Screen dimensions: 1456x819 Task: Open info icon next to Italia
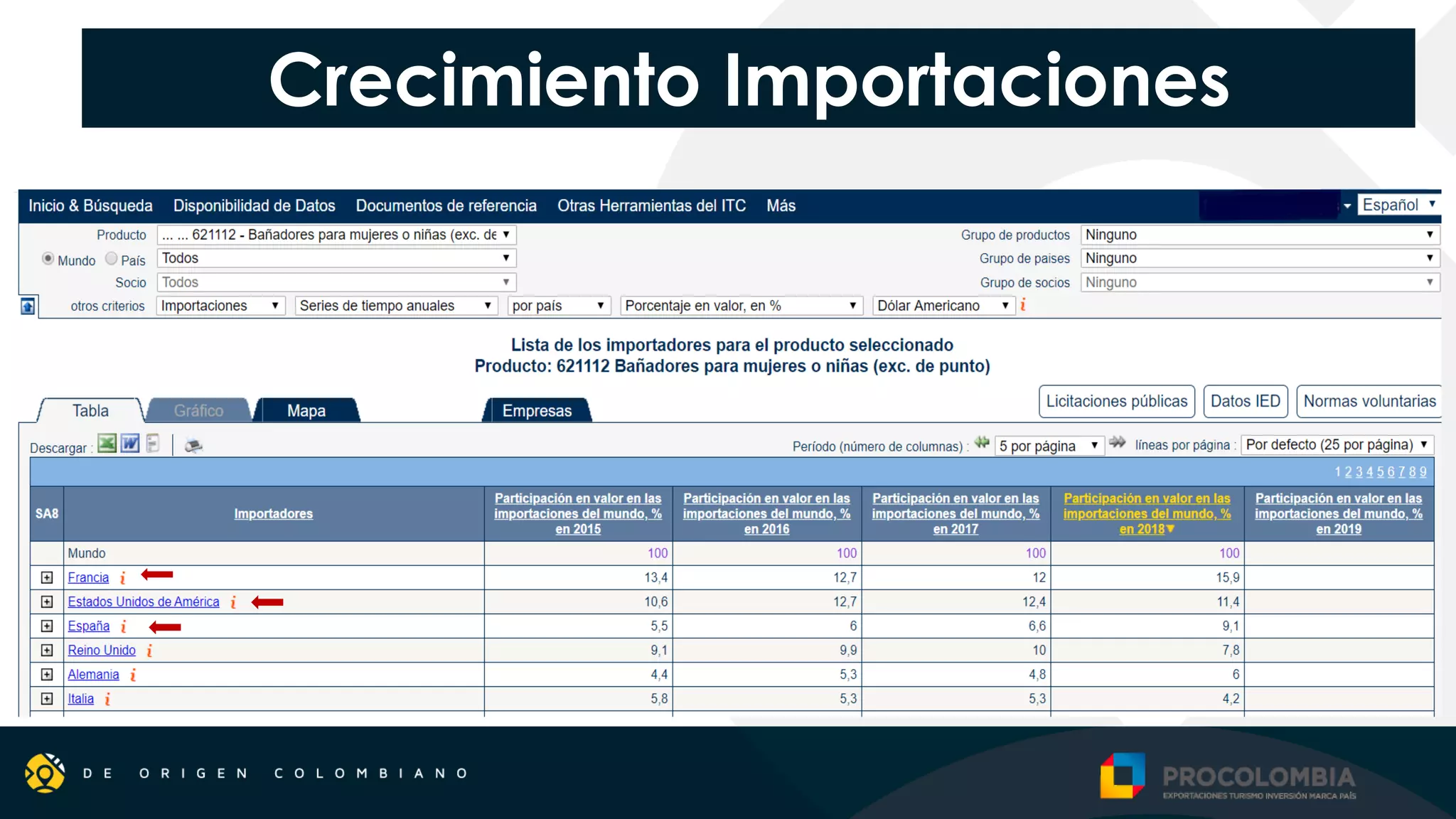coord(107,699)
